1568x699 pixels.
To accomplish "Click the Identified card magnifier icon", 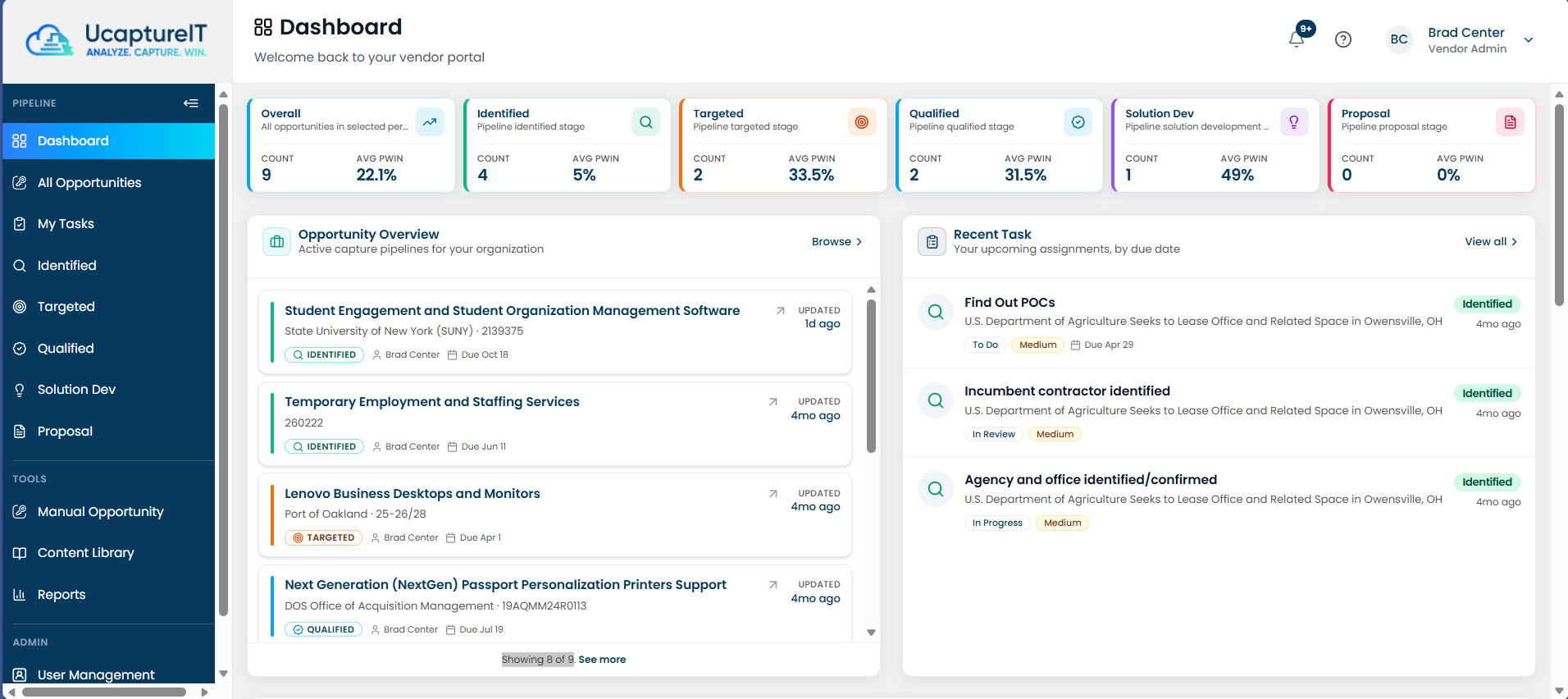I will tap(646, 121).
